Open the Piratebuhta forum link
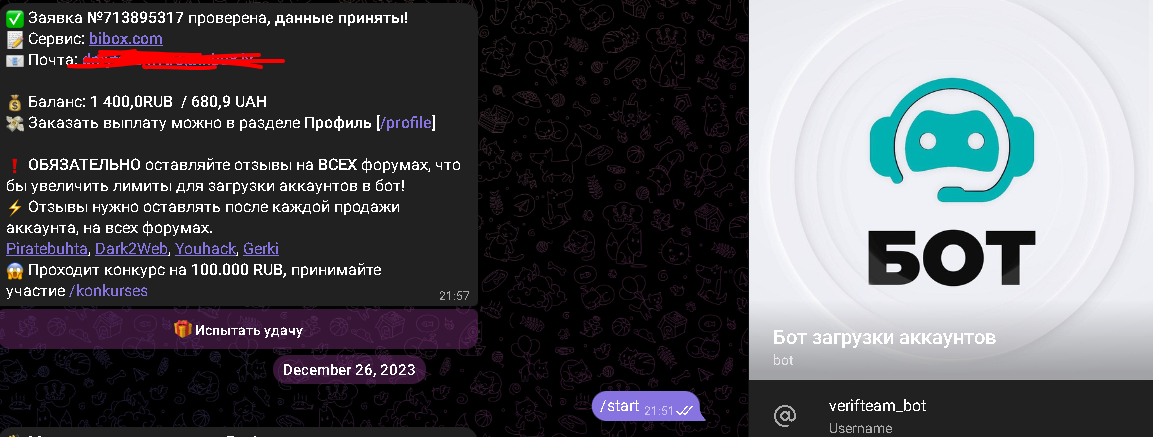Image resolution: width=1153 pixels, height=437 pixels. pyautogui.click(x=48, y=249)
